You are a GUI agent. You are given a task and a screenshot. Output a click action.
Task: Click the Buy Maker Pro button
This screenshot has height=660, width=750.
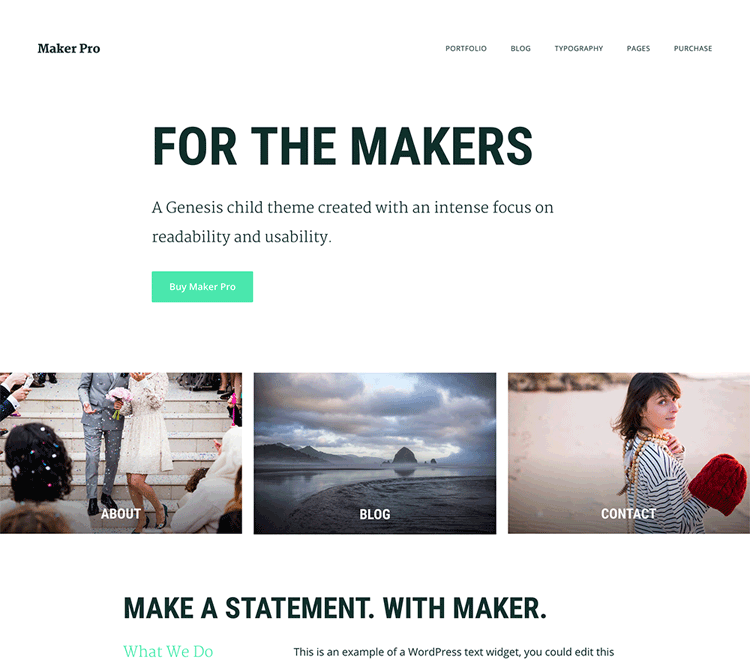(202, 286)
